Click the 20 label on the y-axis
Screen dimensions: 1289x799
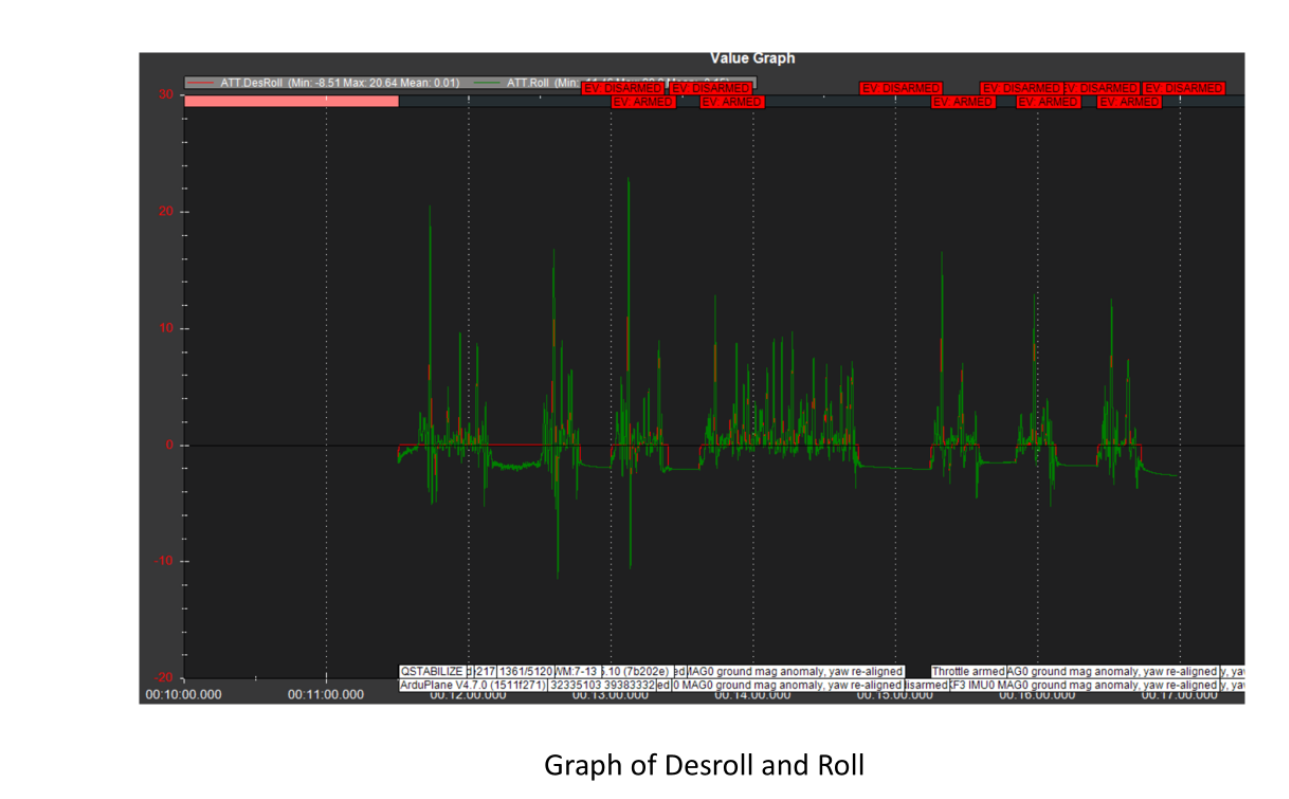[x=164, y=212]
